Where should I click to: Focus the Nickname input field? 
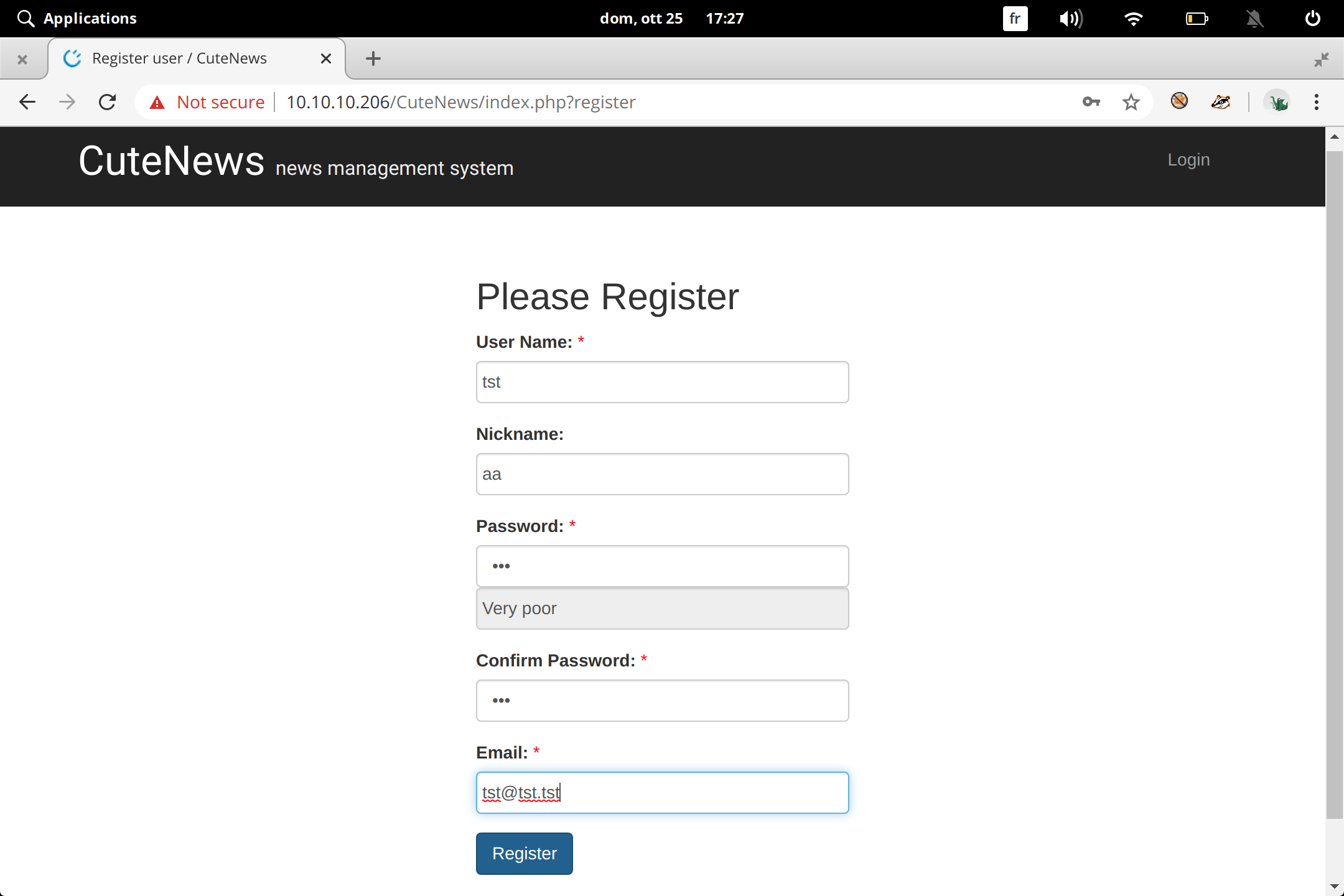point(661,474)
